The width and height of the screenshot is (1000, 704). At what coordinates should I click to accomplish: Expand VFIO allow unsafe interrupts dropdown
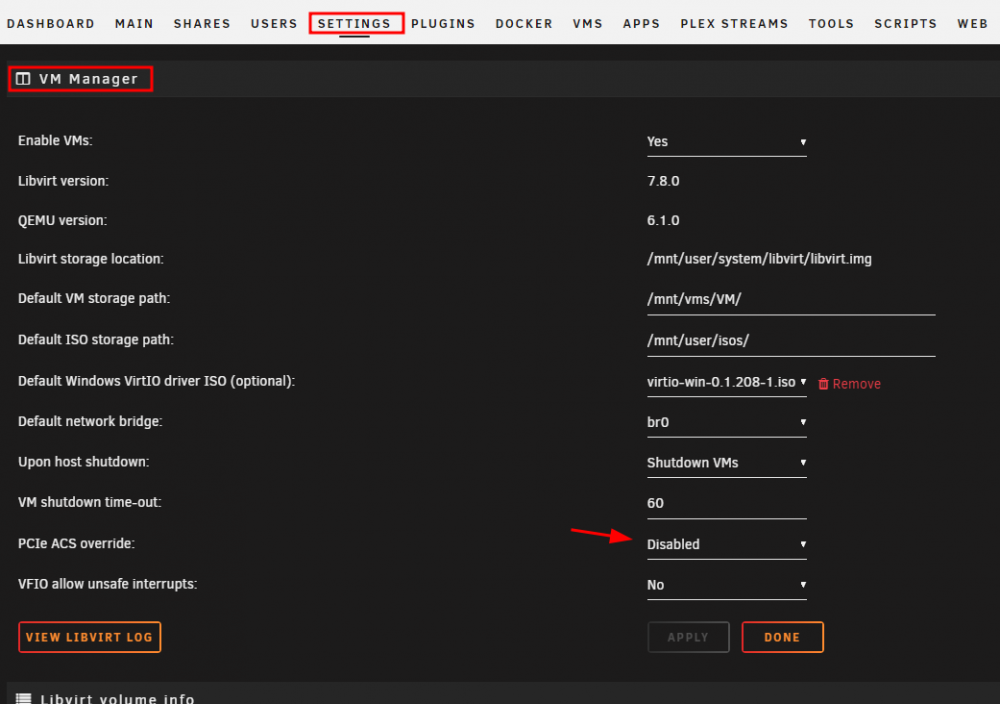click(726, 585)
